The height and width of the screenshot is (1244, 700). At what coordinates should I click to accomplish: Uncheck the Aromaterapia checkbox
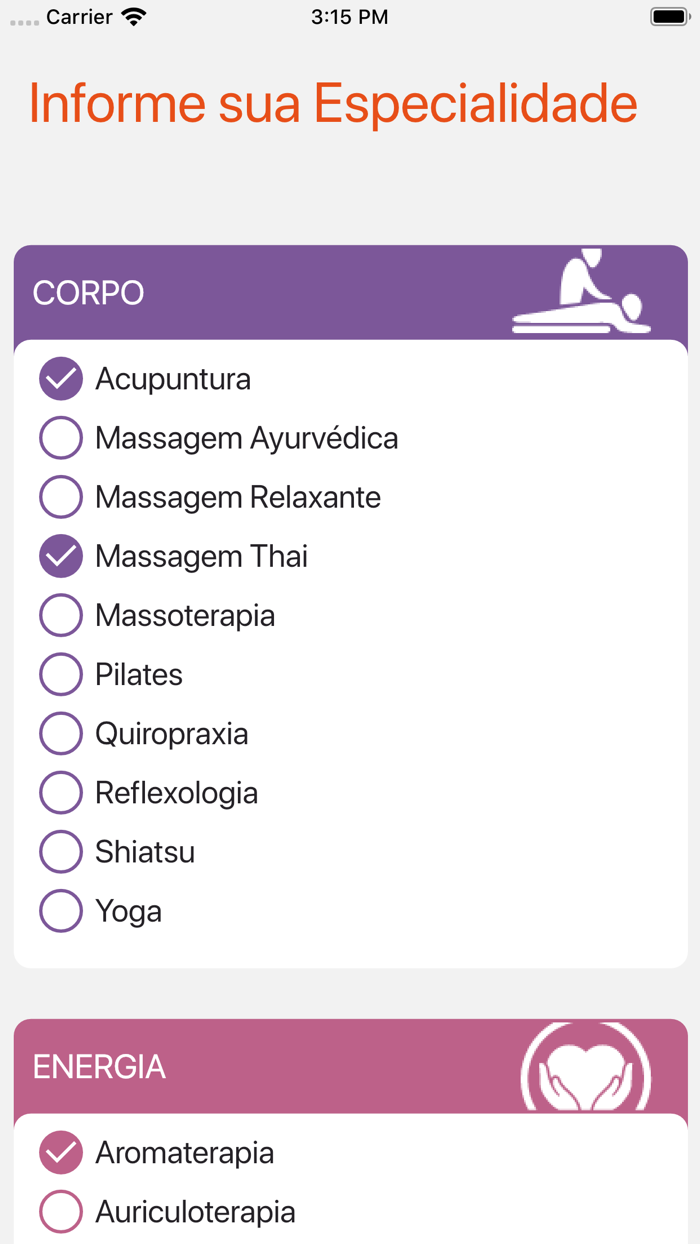[x=61, y=1153]
